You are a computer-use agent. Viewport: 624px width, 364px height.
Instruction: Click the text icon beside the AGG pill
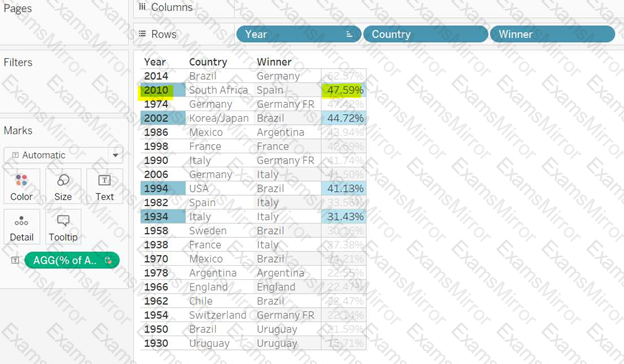click(15, 260)
